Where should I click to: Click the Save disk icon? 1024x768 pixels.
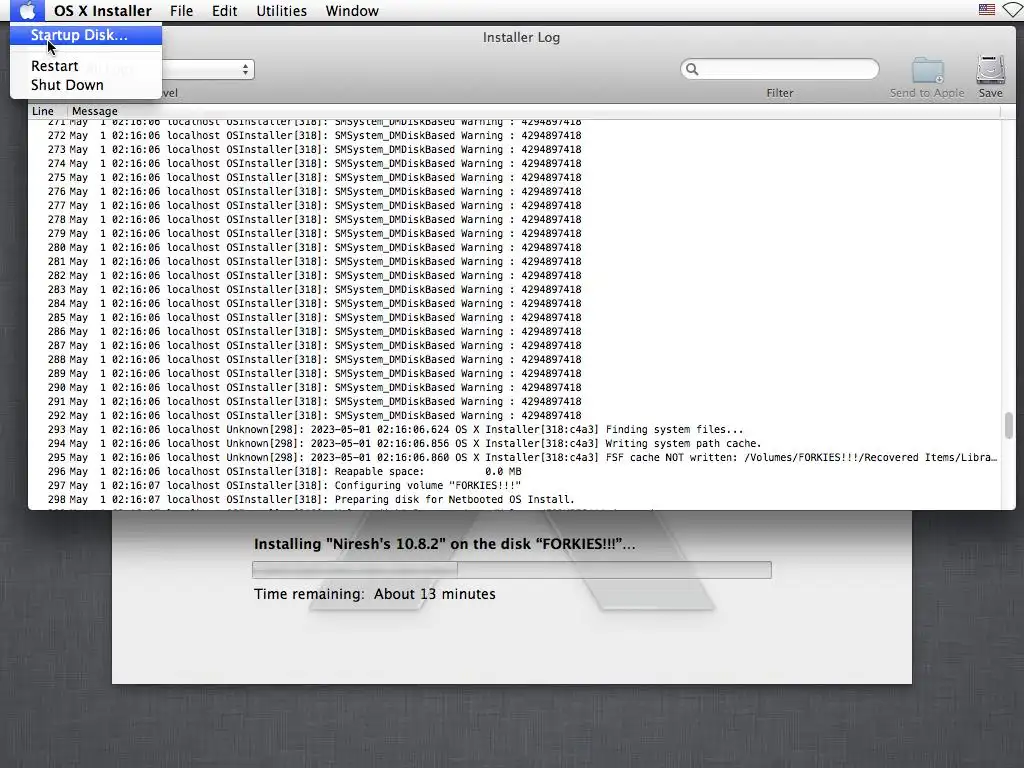pyautogui.click(x=990, y=70)
